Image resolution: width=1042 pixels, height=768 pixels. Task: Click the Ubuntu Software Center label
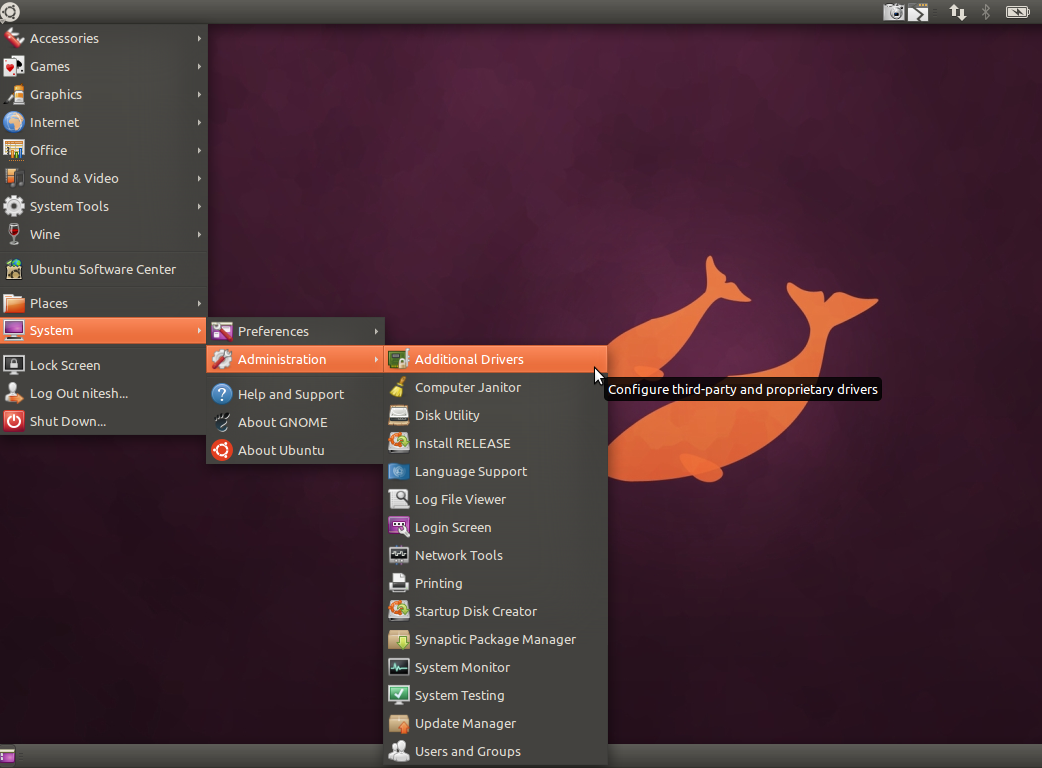[x=103, y=269]
